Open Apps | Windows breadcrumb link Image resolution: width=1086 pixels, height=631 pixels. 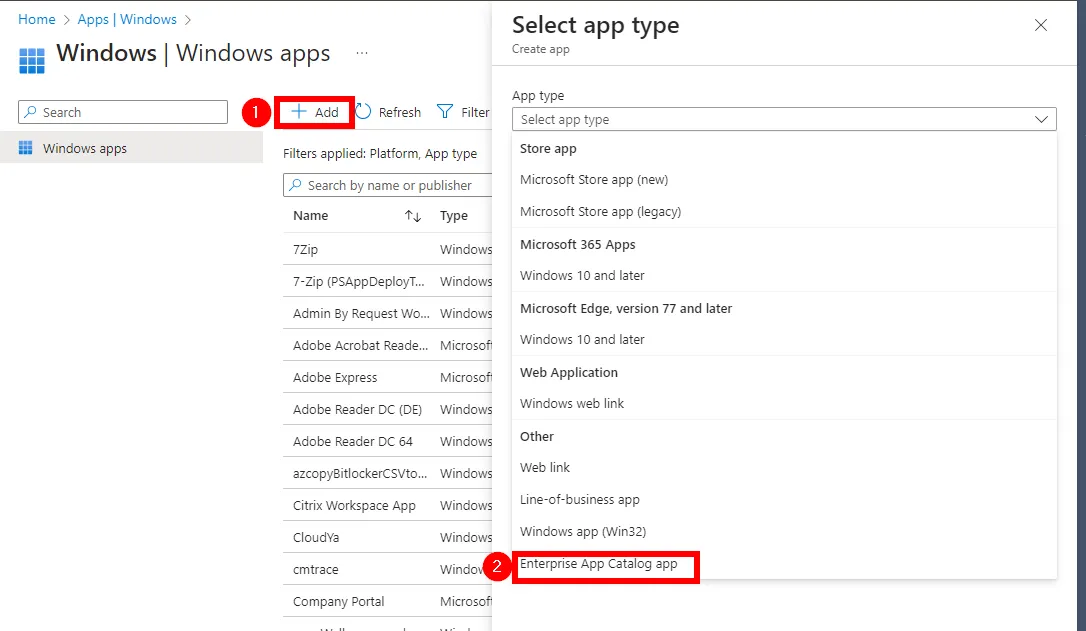pos(127,19)
